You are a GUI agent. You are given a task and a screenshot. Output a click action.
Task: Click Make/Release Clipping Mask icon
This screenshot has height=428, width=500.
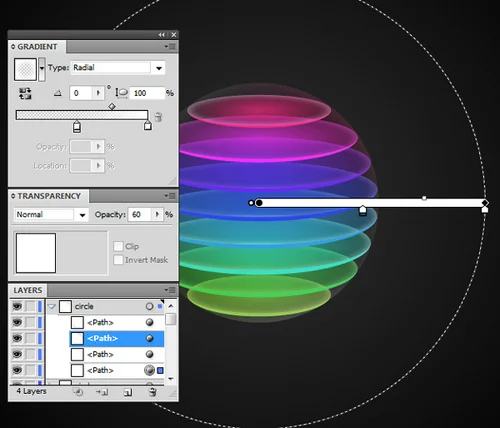(78, 392)
